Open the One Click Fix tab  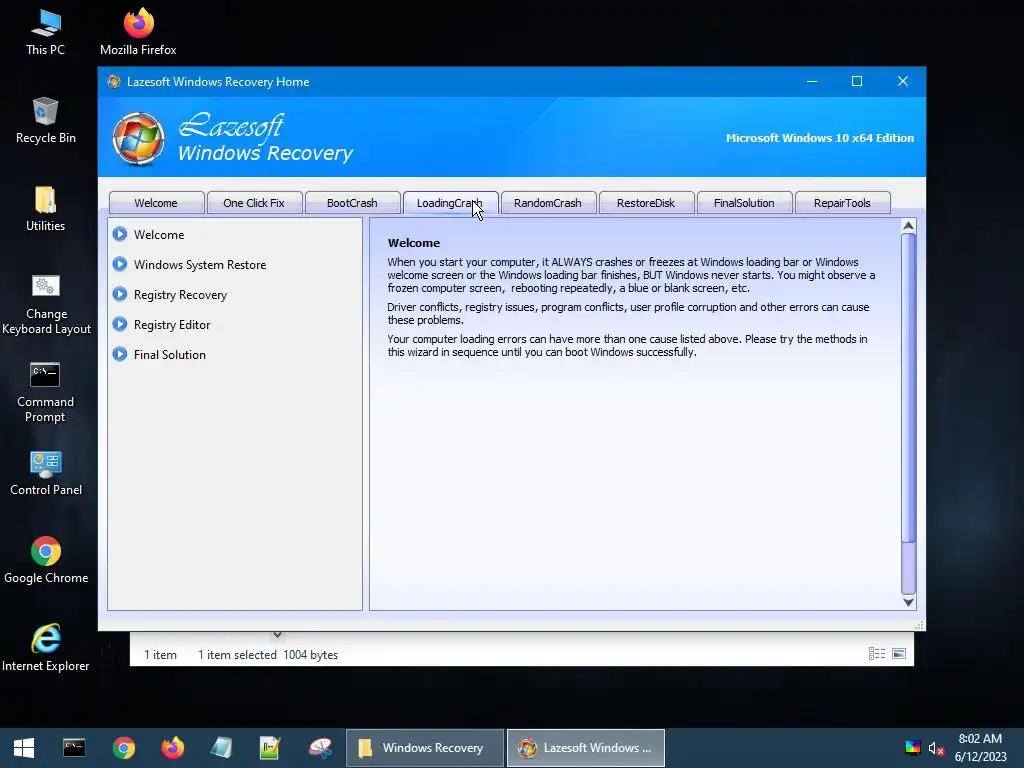[x=254, y=203]
